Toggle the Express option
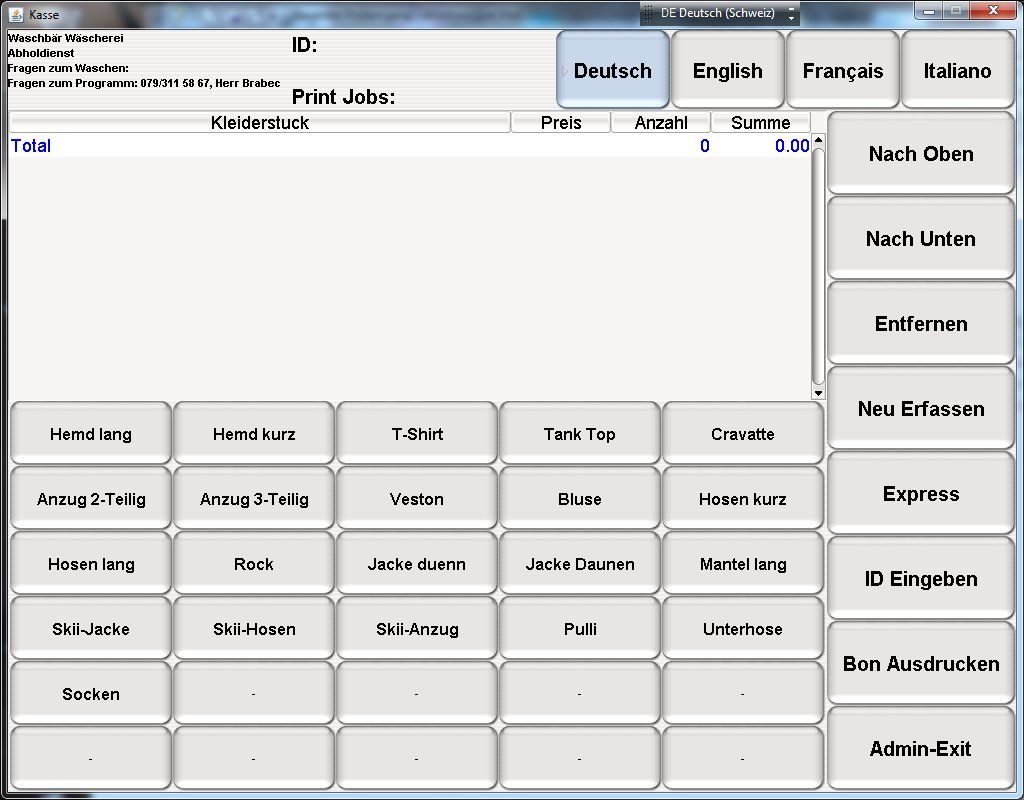The height and width of the screenshot is (800, 1024). click(921, 493)
